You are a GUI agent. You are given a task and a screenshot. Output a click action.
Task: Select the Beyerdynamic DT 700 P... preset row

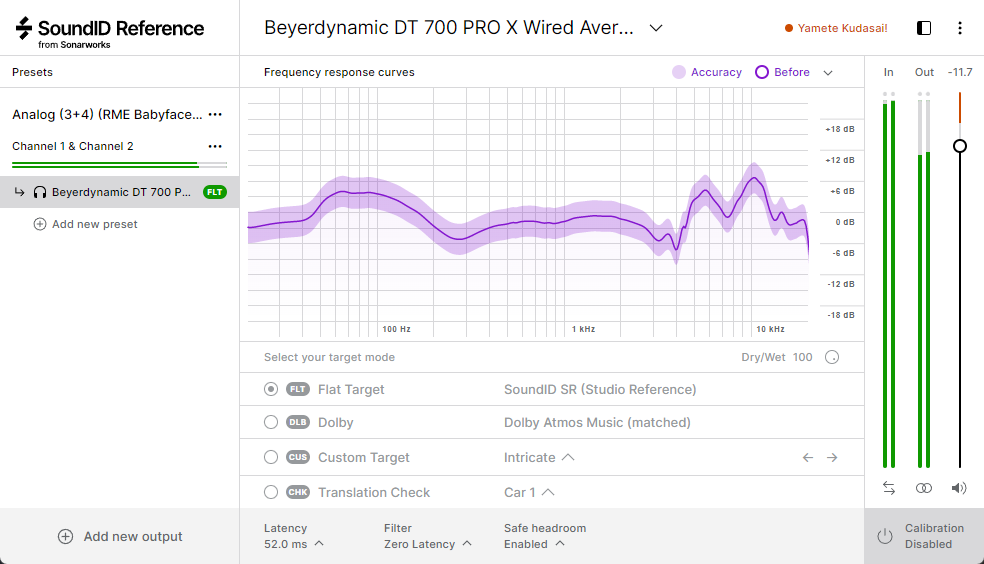(x=119, y=192)
